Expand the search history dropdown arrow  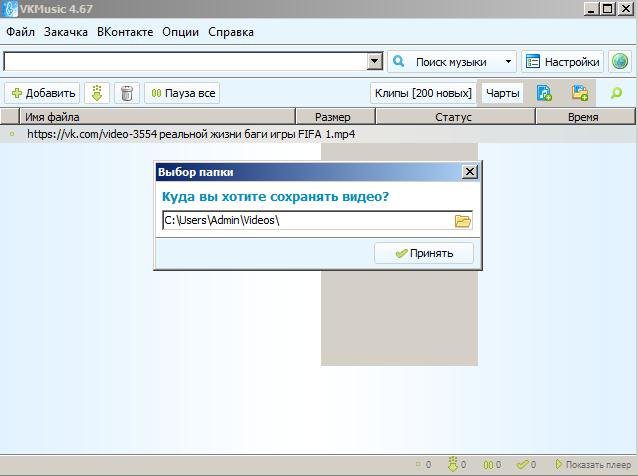[x=374, y=62]
